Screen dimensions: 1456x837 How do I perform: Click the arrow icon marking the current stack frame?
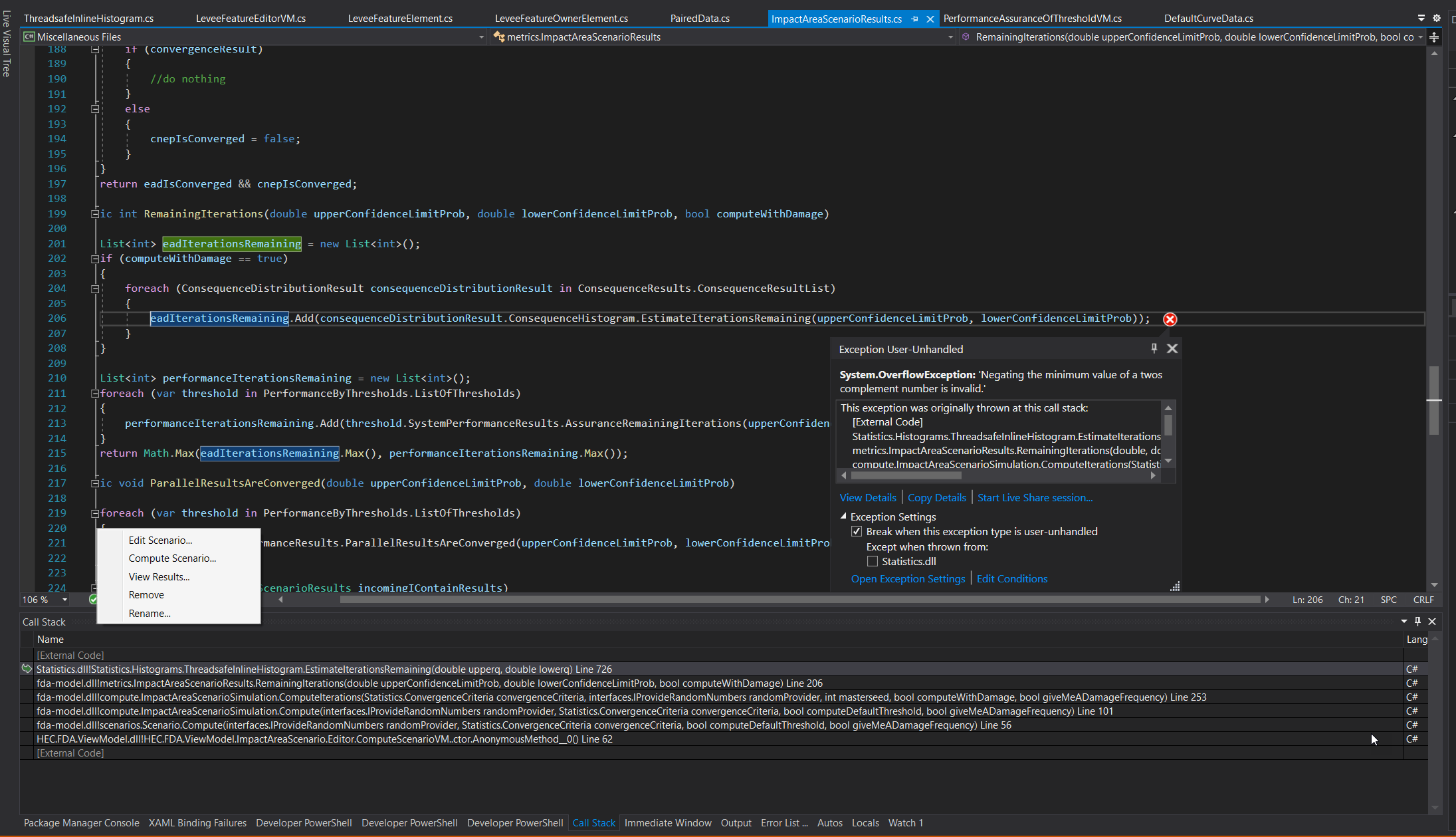pyautogui.click(x=27, y=669)
